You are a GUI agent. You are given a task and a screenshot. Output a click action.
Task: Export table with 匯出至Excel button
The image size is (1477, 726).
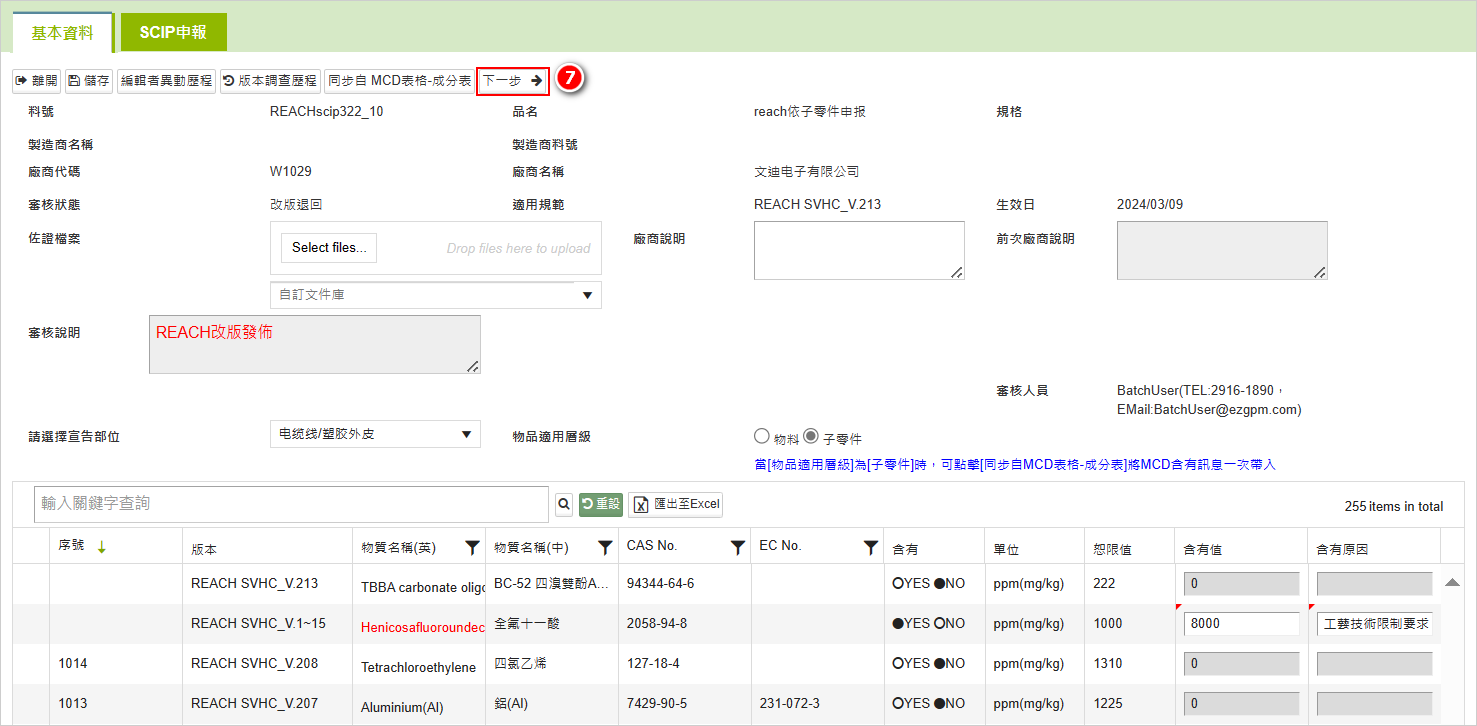(676, 504)
